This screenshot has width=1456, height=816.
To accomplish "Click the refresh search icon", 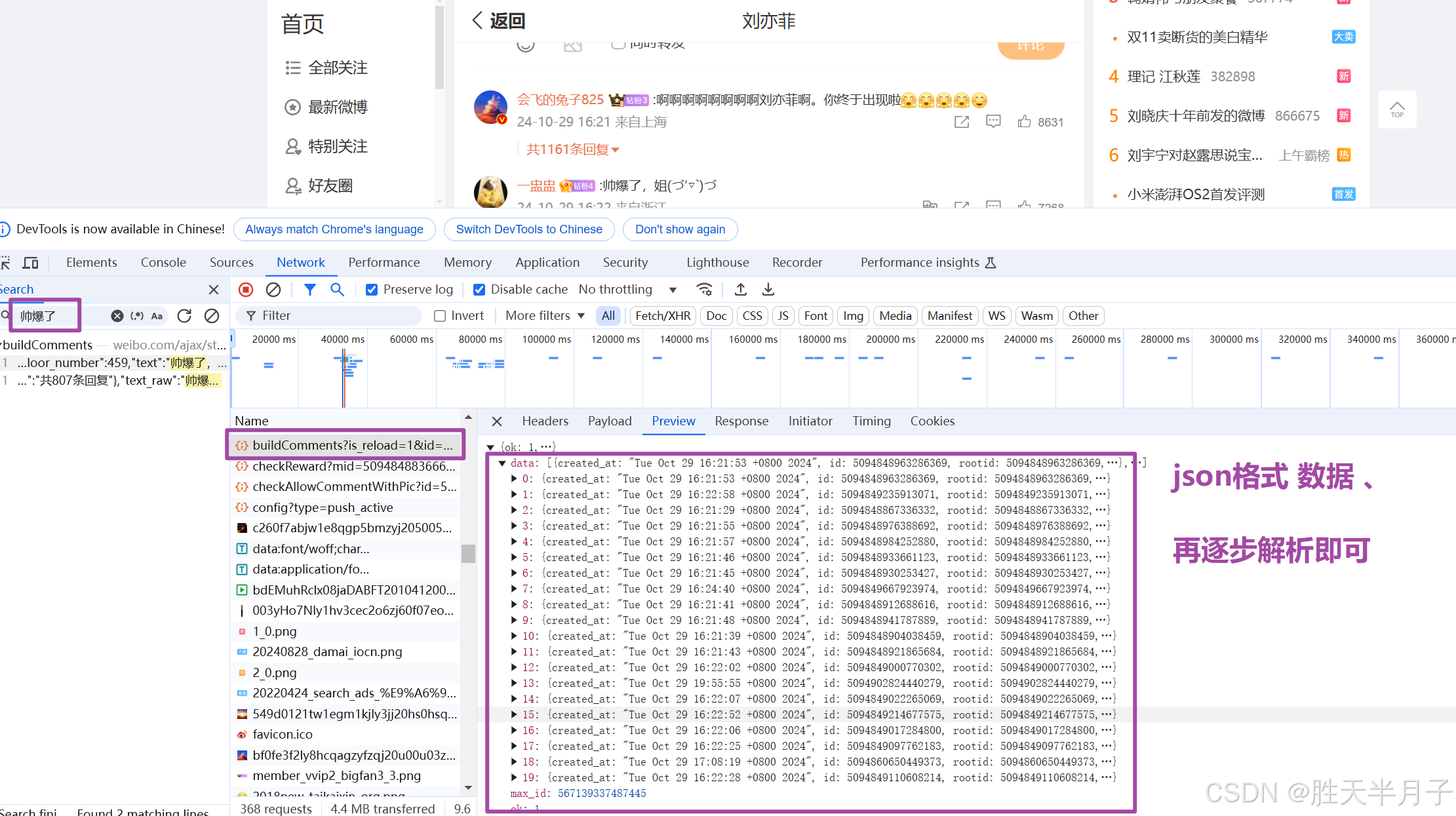I will (184, 316).
